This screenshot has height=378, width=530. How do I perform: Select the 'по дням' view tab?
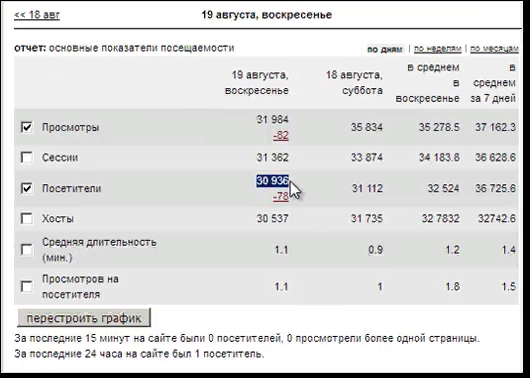385,49
